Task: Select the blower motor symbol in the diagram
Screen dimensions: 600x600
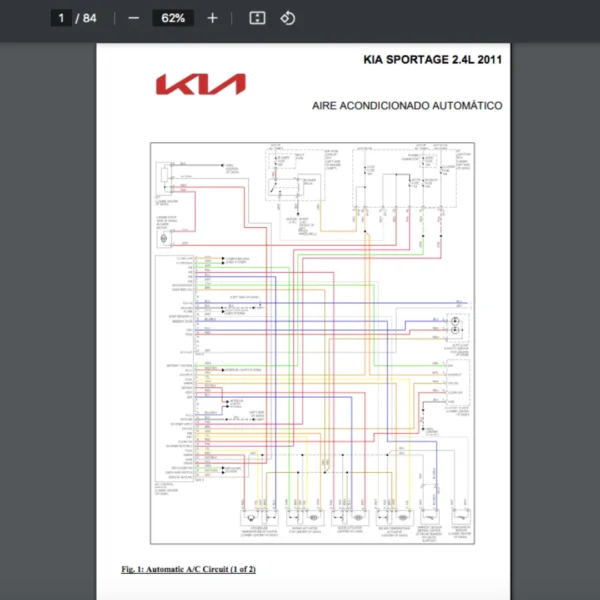Action: click(x=164, y=238)
